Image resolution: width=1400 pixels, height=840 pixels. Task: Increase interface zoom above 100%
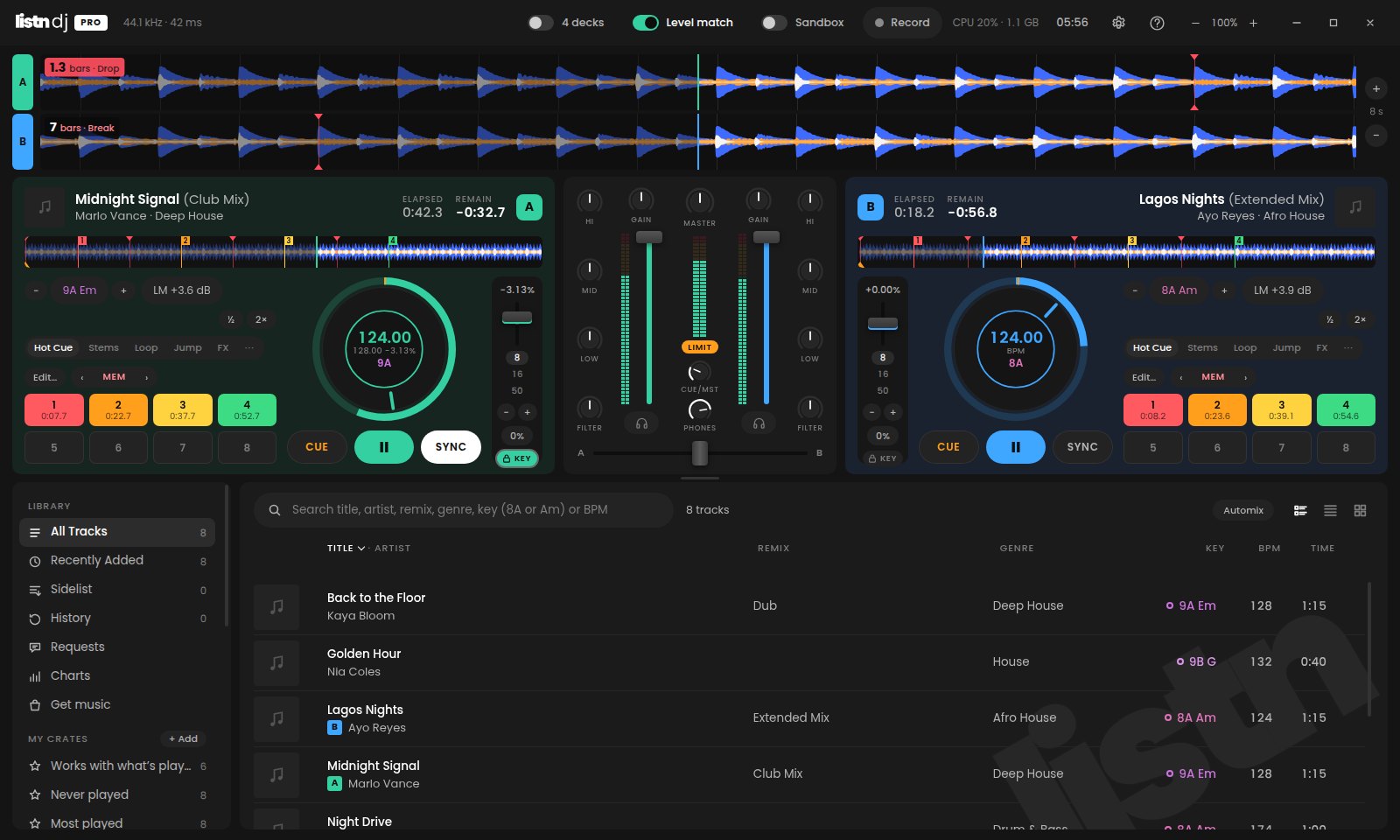pyautogui.click(x=1253, y=23)
